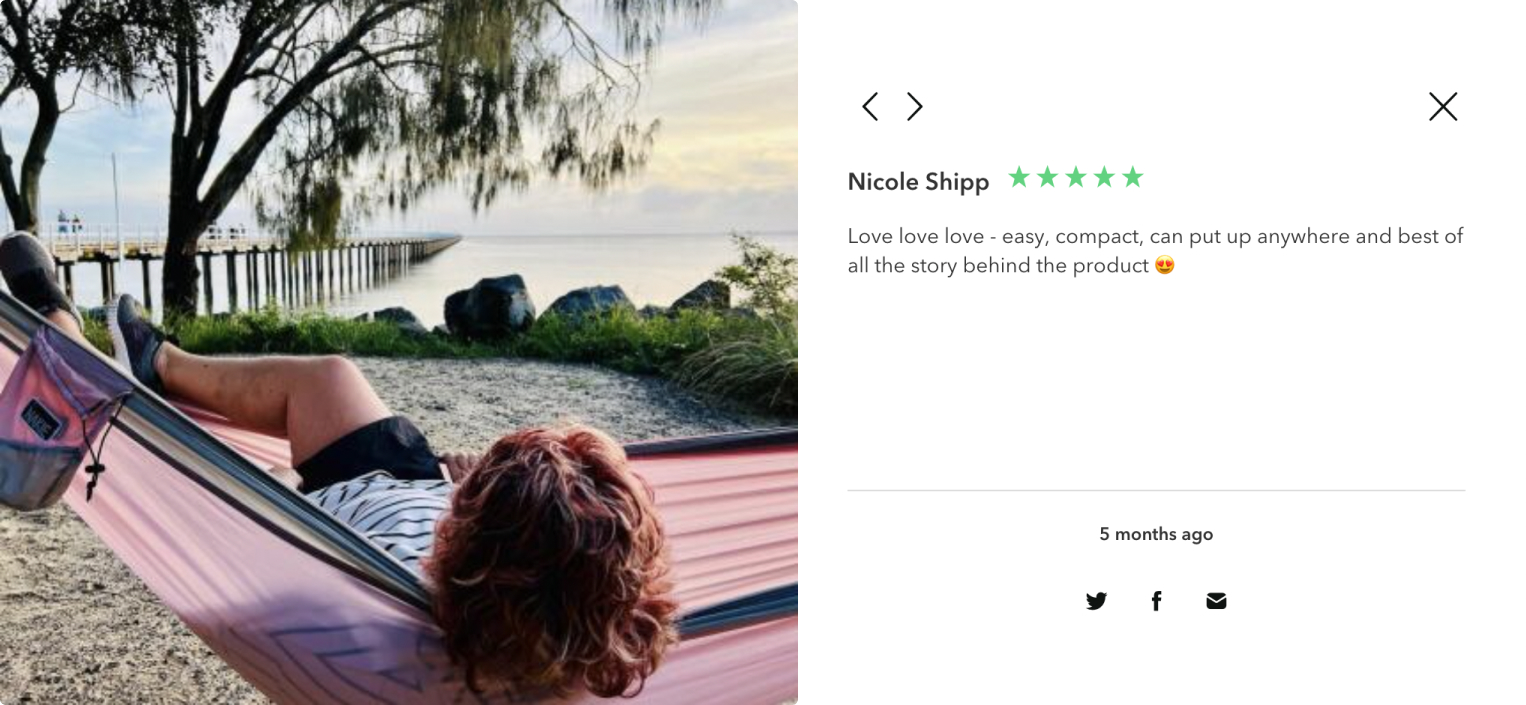This screenshot has height=705, width=1526.
Task: Click the second green rating star
Action: (x=1047, y=178)
